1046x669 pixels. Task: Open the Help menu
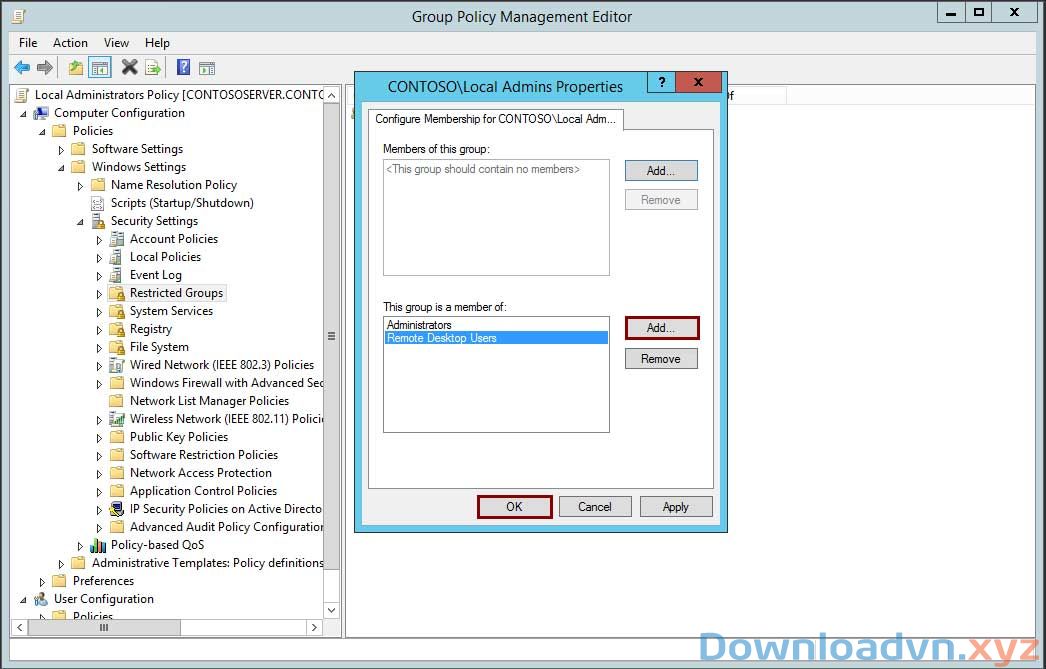click(157, 43)
